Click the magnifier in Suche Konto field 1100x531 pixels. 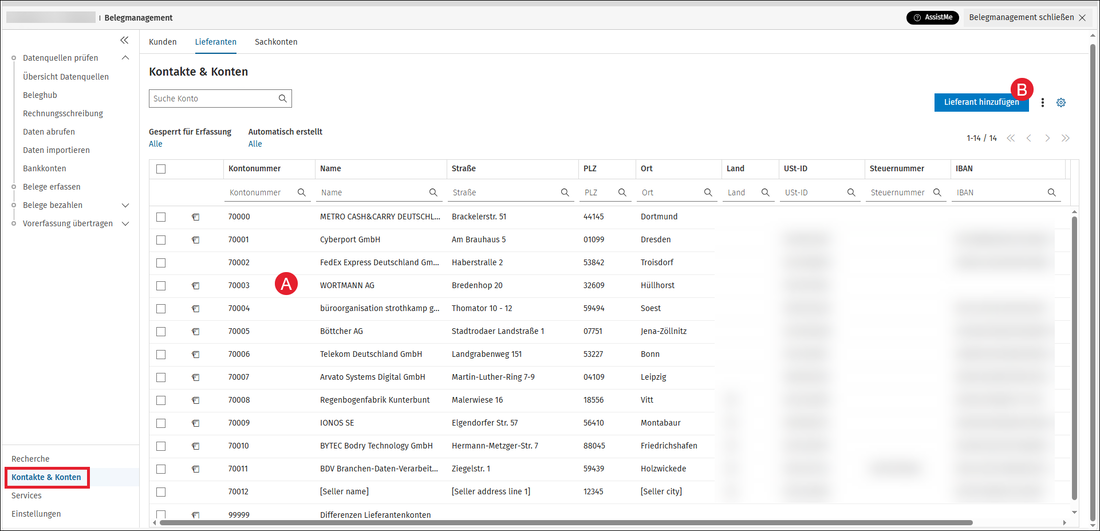pyautogui.click(x=283, y=99)
